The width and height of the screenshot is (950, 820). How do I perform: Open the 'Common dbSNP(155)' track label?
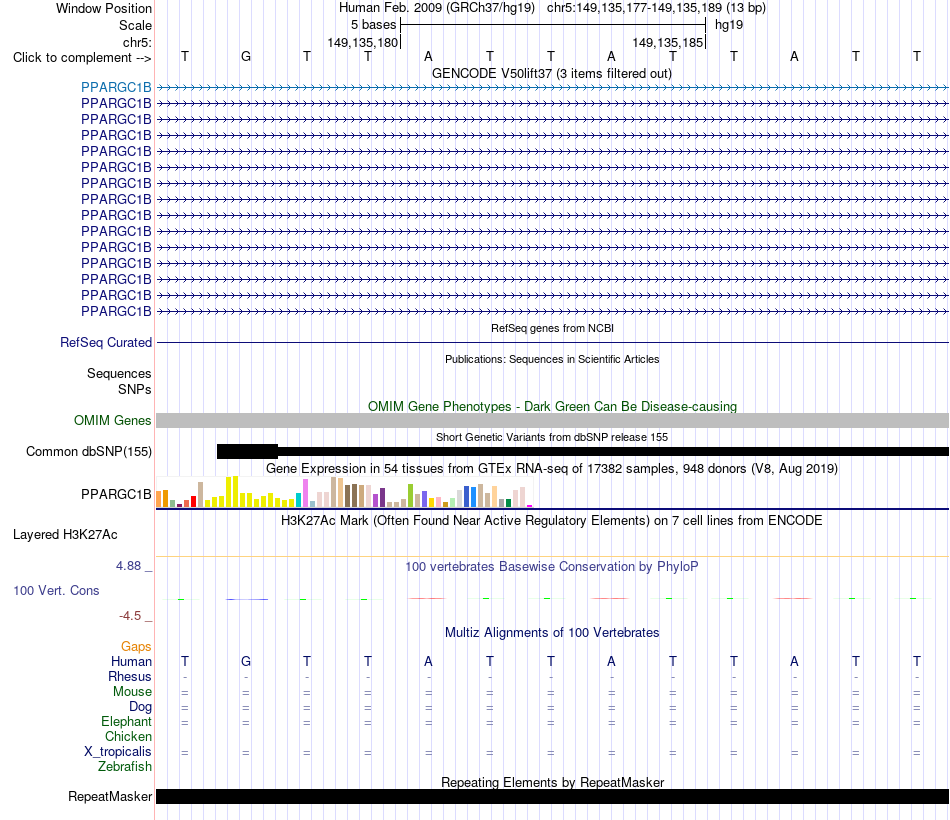coord(88,452)
